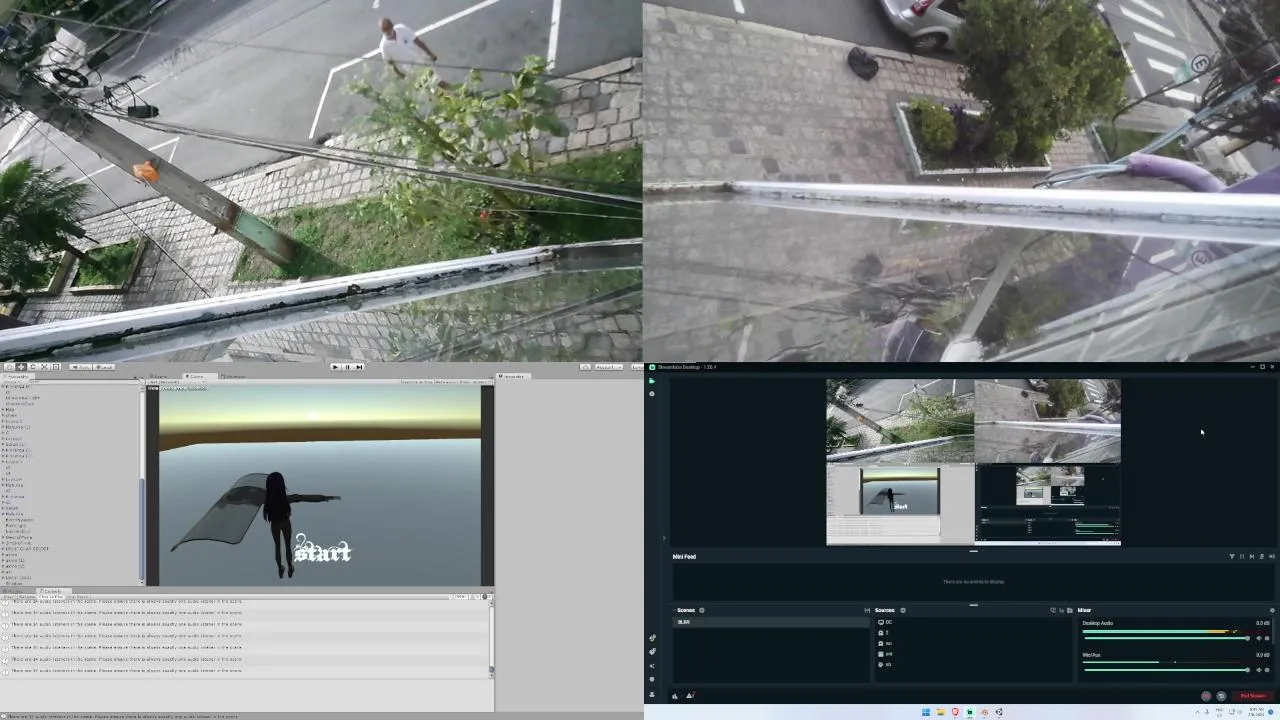This screenshot has width=1280, height=720.
Task: Click the Console panel vertical scrollbar
Action: pos(491,640)
